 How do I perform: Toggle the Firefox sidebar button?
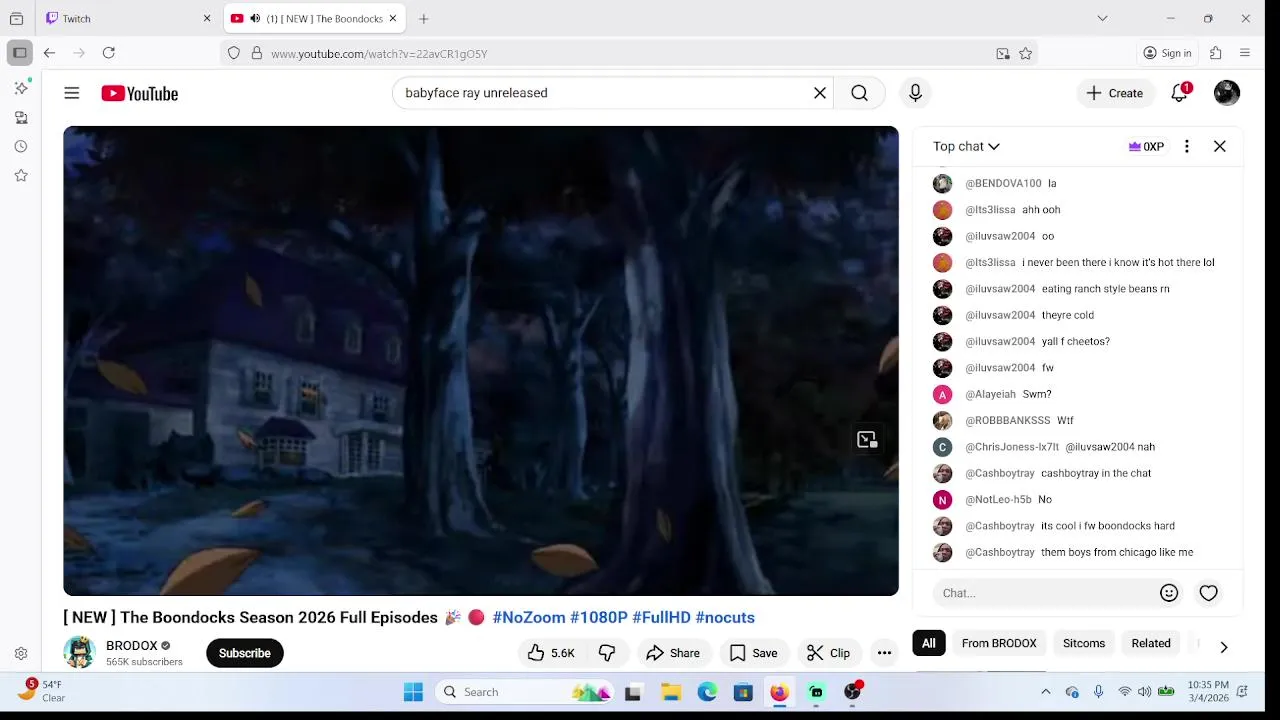tap(20, 53)
